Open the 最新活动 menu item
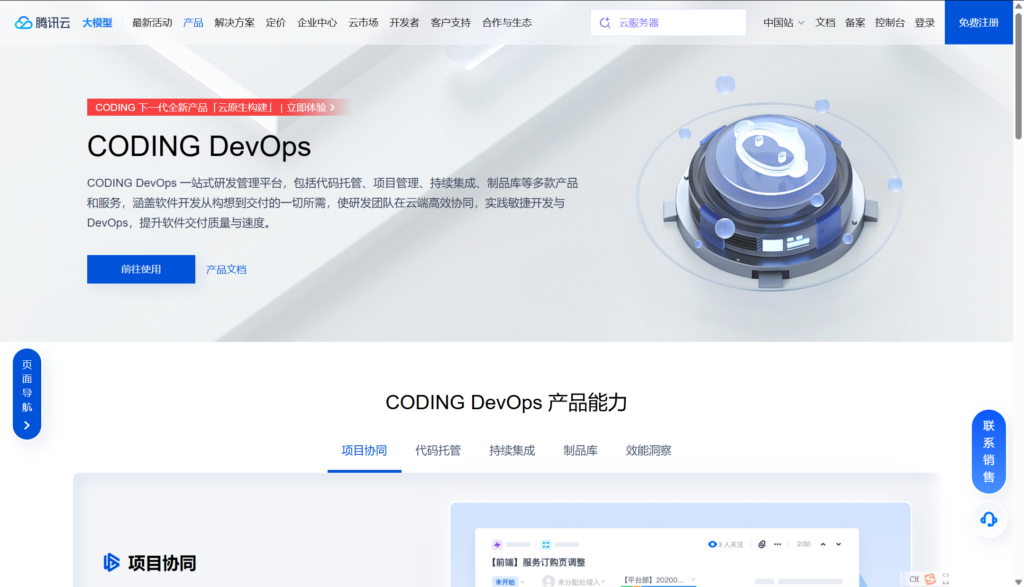This screenshot has width=1024, height=587. [152, 23]
